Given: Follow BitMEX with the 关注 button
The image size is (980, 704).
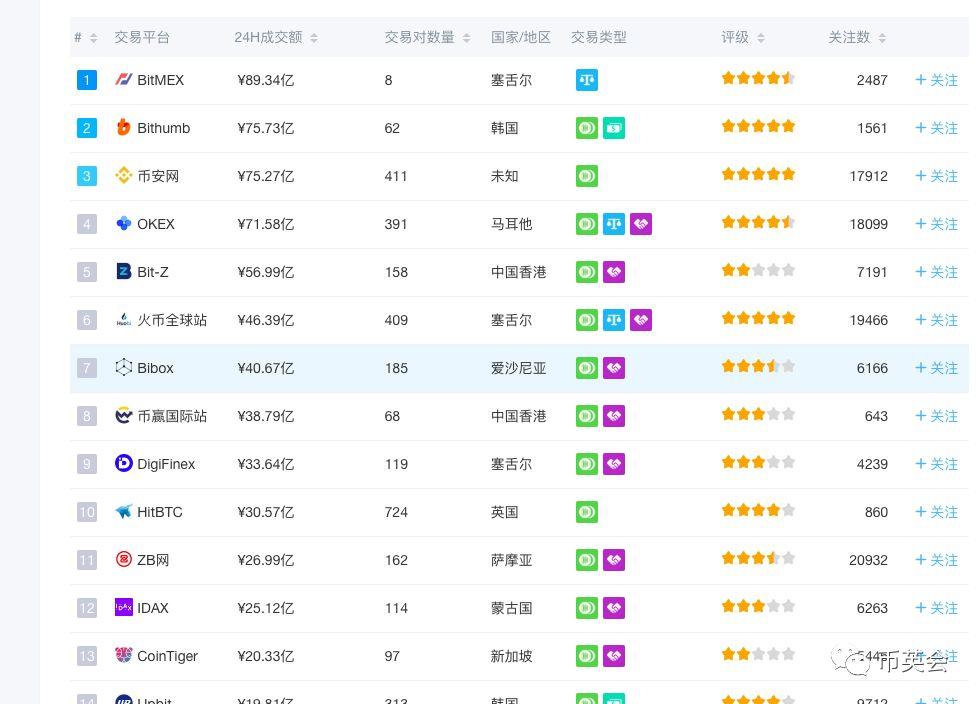Looking at the screenshot, I should pyautogui.click(x=936, y=80).
